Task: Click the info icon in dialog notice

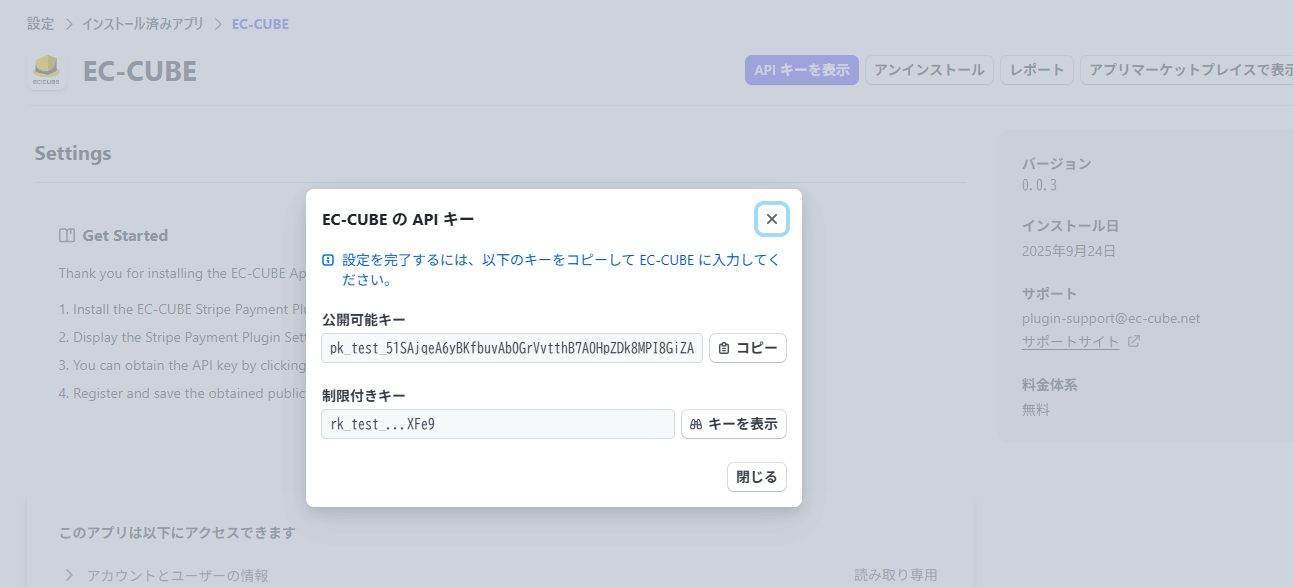Action: (328, 260)
